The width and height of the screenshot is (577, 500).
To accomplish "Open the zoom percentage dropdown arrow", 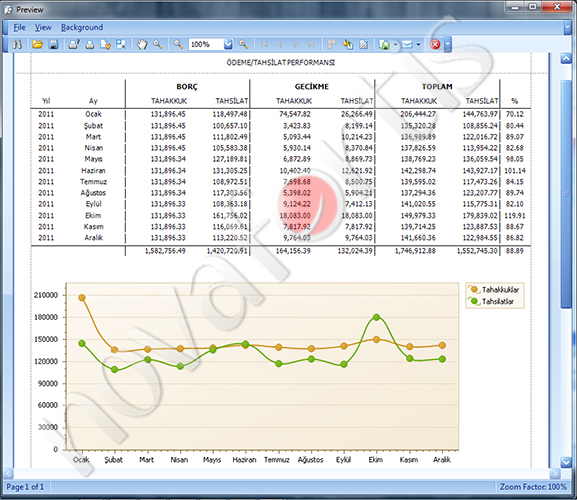I will click(228, 45).
